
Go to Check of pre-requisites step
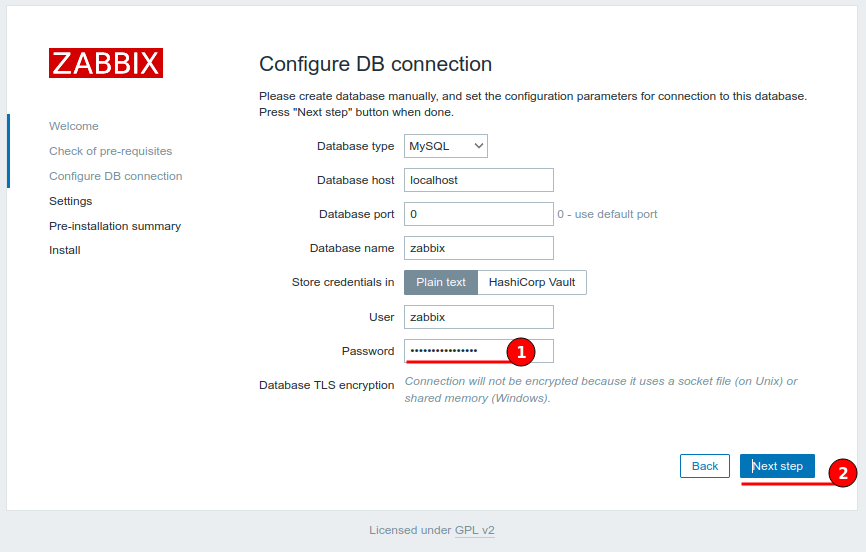[x=110, y=151]
